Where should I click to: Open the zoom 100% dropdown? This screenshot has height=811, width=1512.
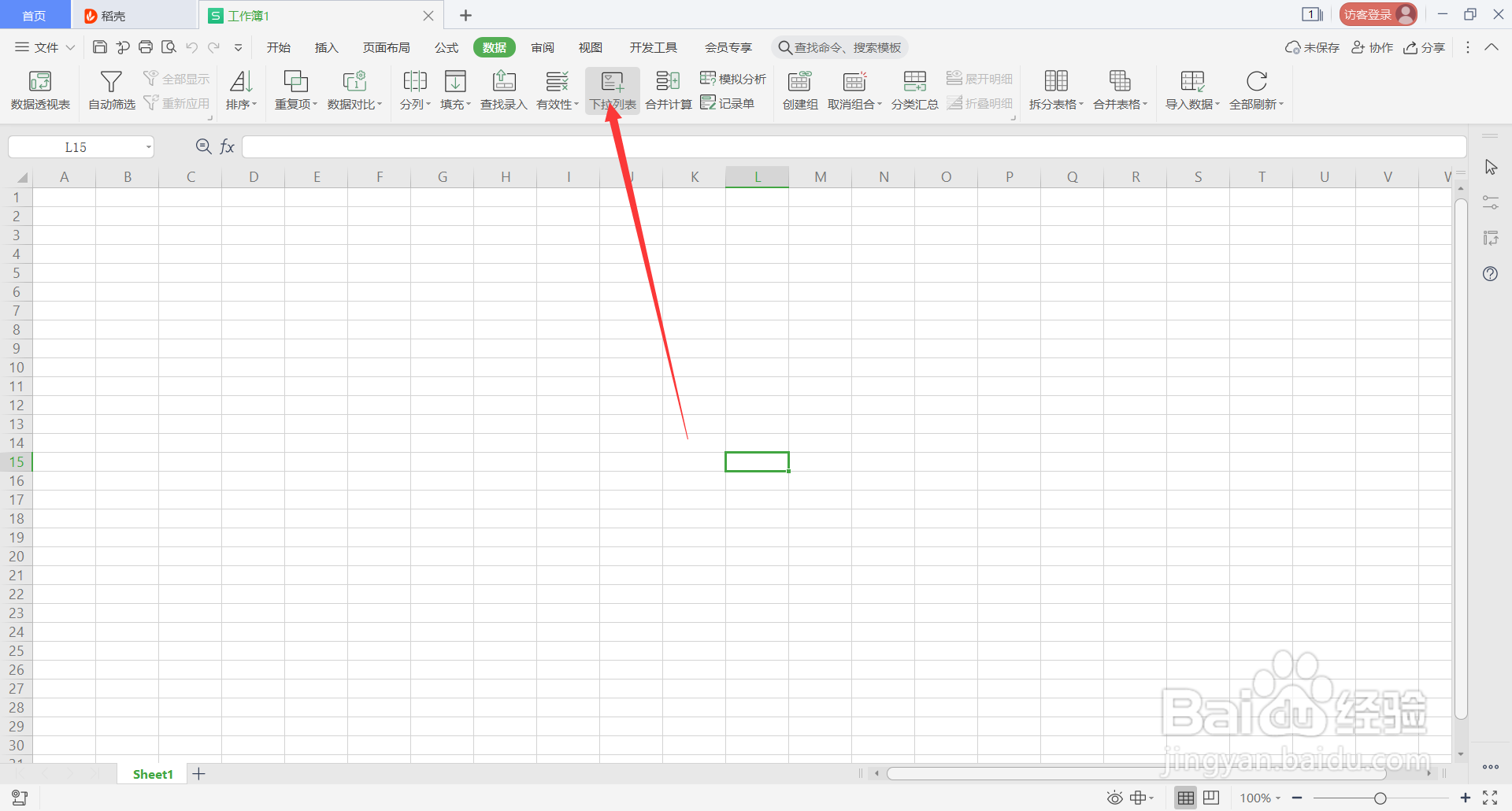[1260, 798]
